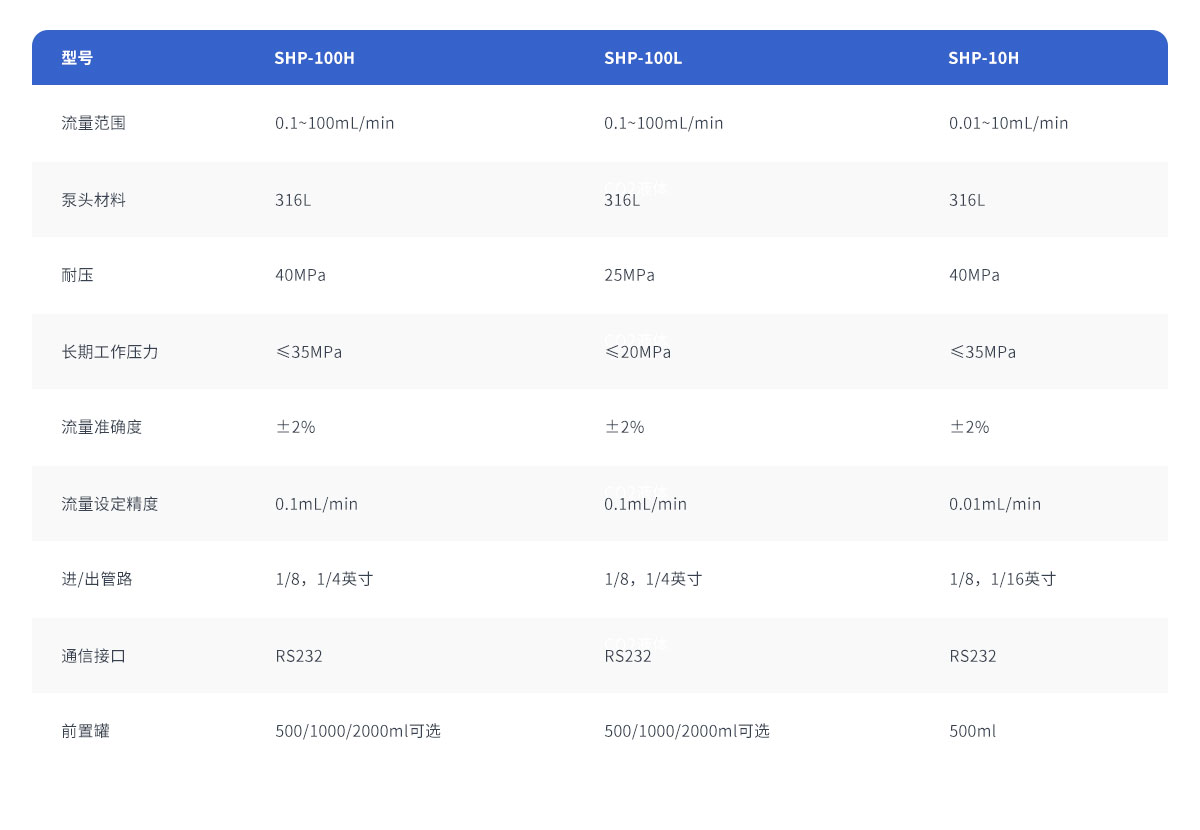Click the 500ml tank value for SHP-10H
This screenshot has height=830, width=1200.
972,731
